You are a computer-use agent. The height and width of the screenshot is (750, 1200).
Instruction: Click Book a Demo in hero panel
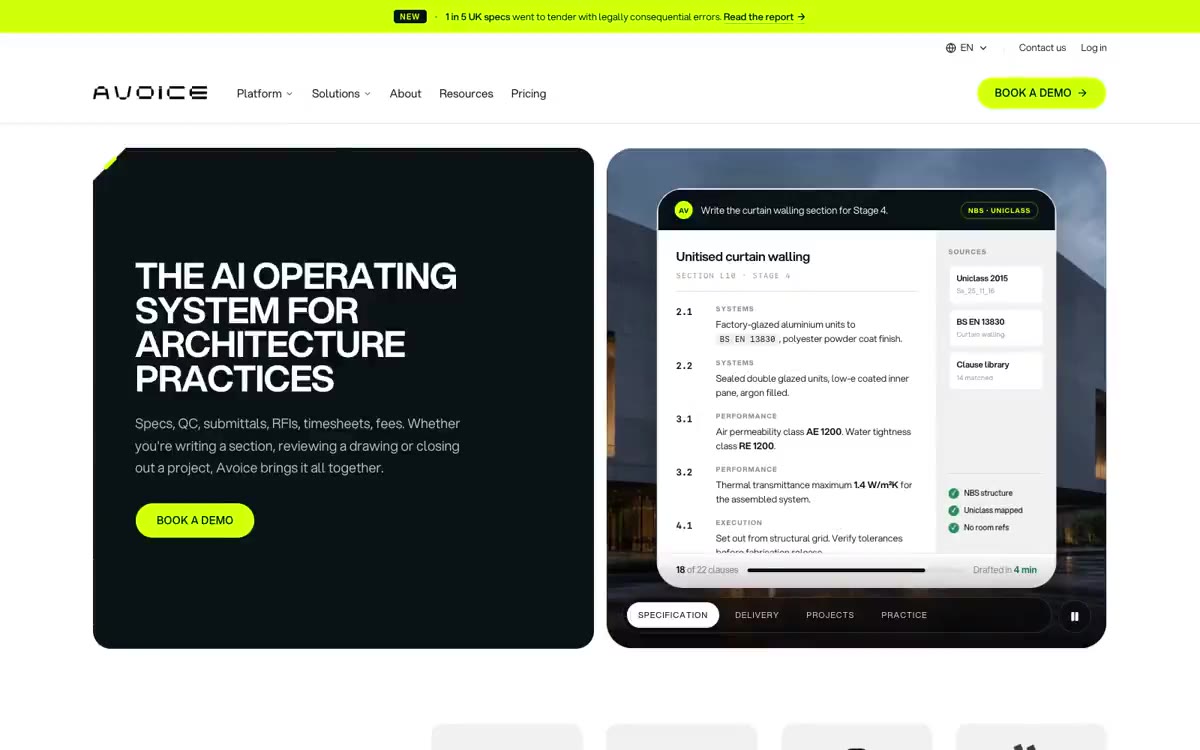(195, 520)
